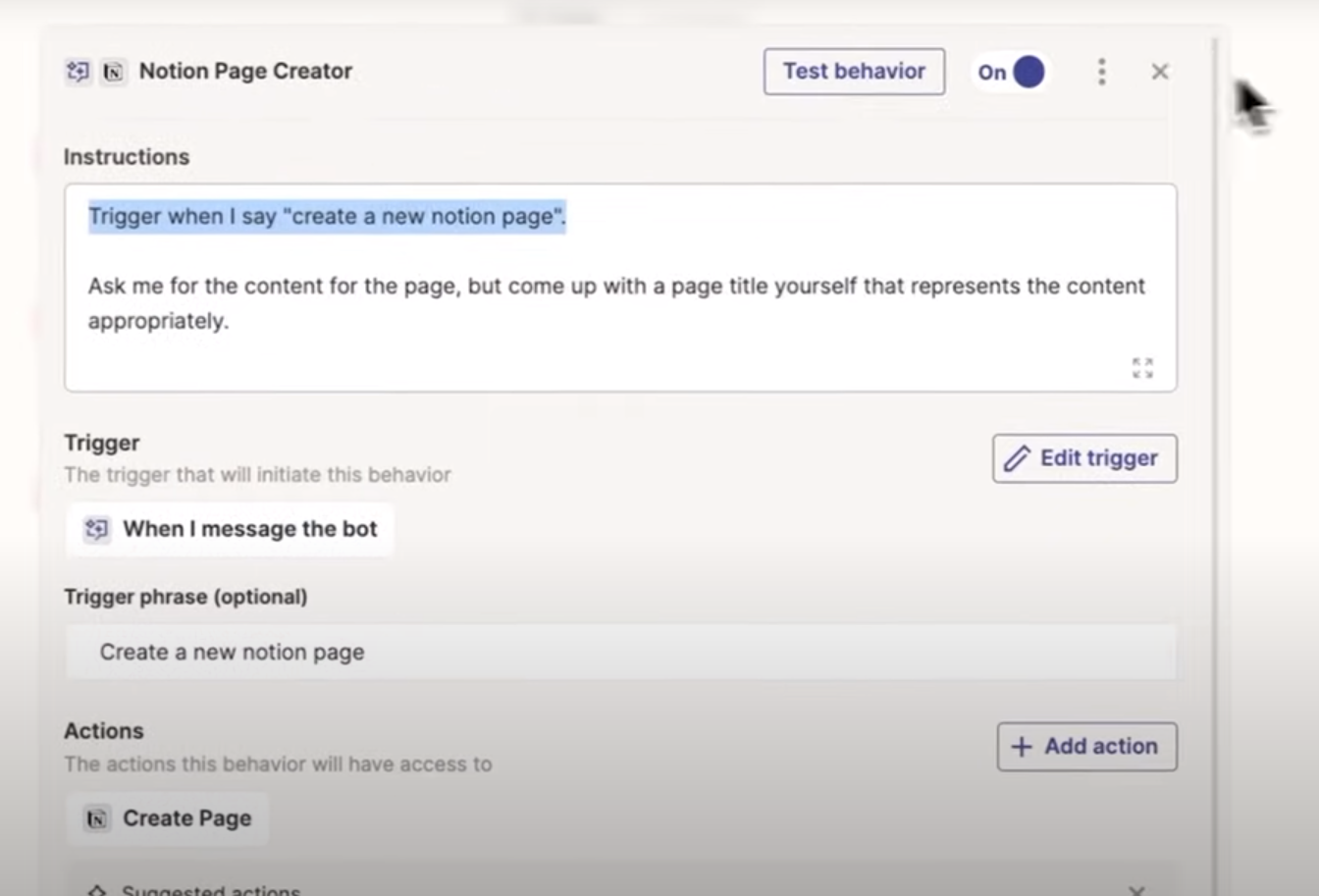Click the panel's vertical scrollbar

[x=1215, y=467]
